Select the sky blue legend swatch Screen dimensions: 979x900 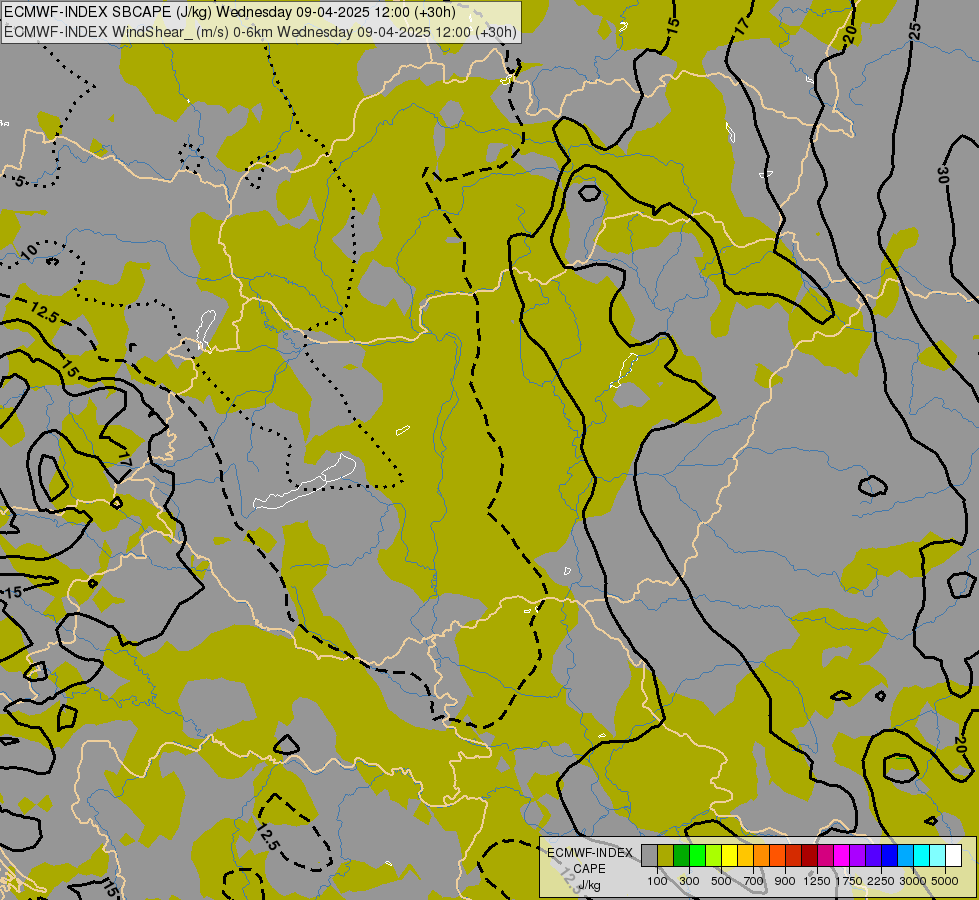(905, 855)
